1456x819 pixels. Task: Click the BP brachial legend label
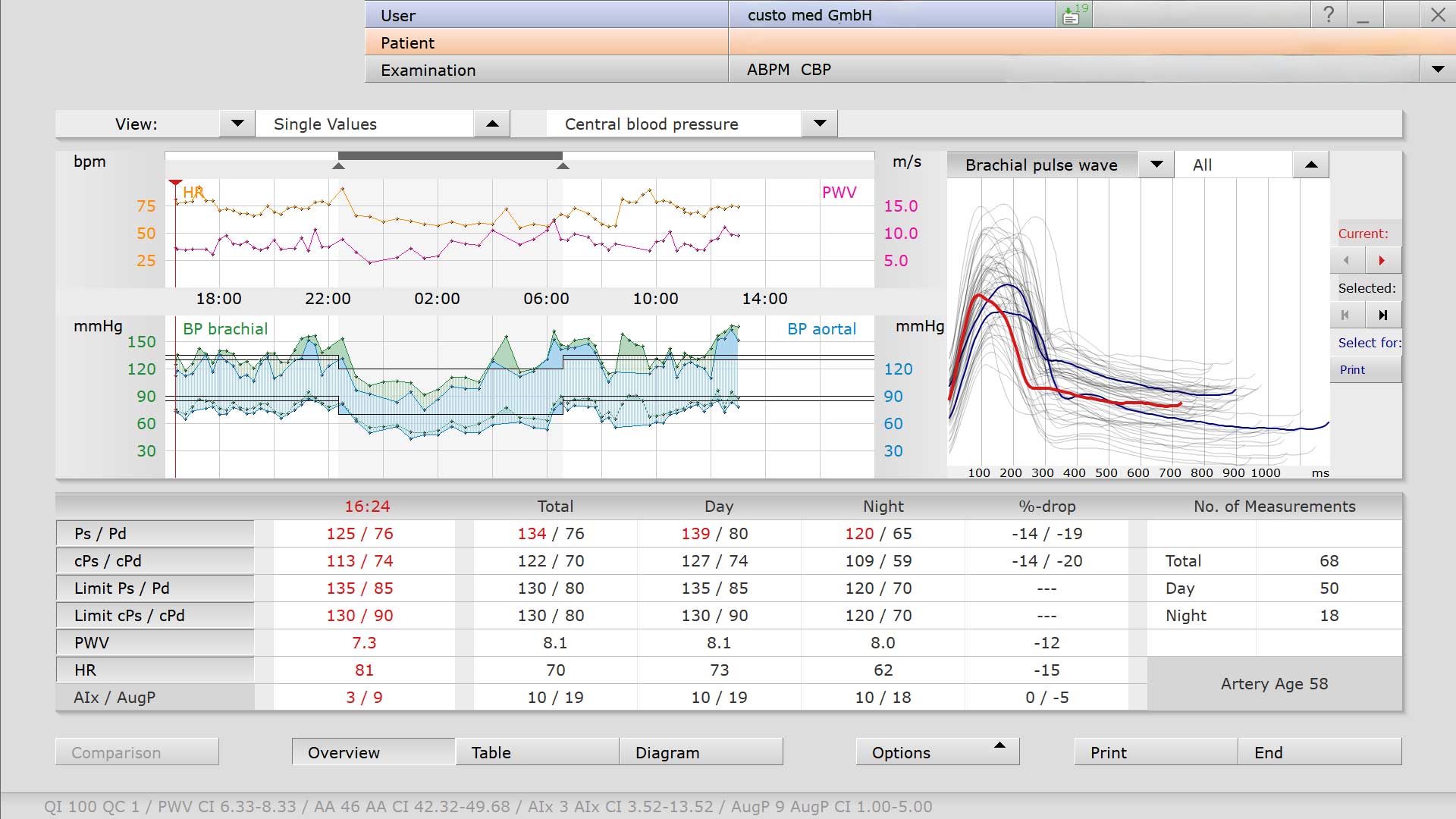[x=225, y=328]
